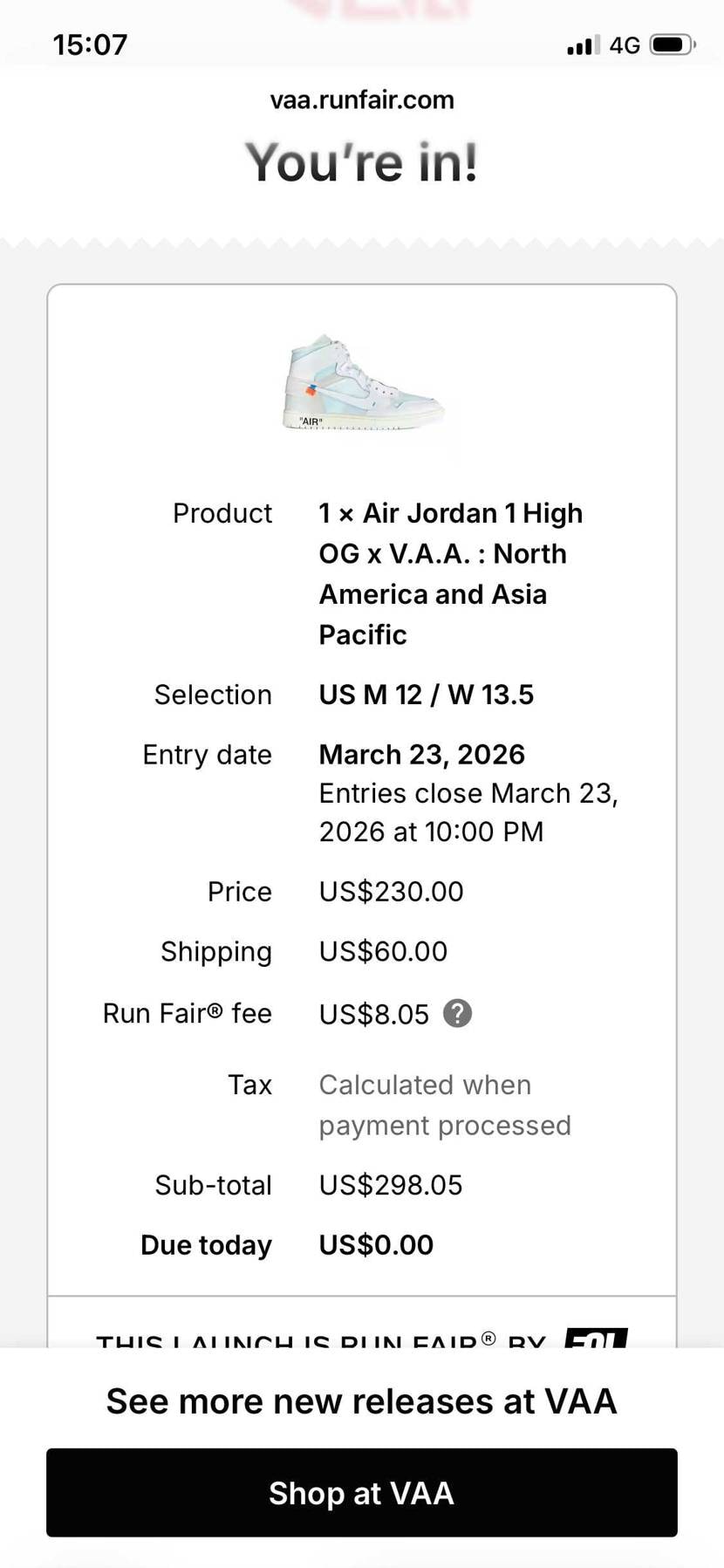This screenshot has width=724, height=1568.
Task: Tap the Air Jordan sneaker thumbnail
Action: tap(362, 384)
